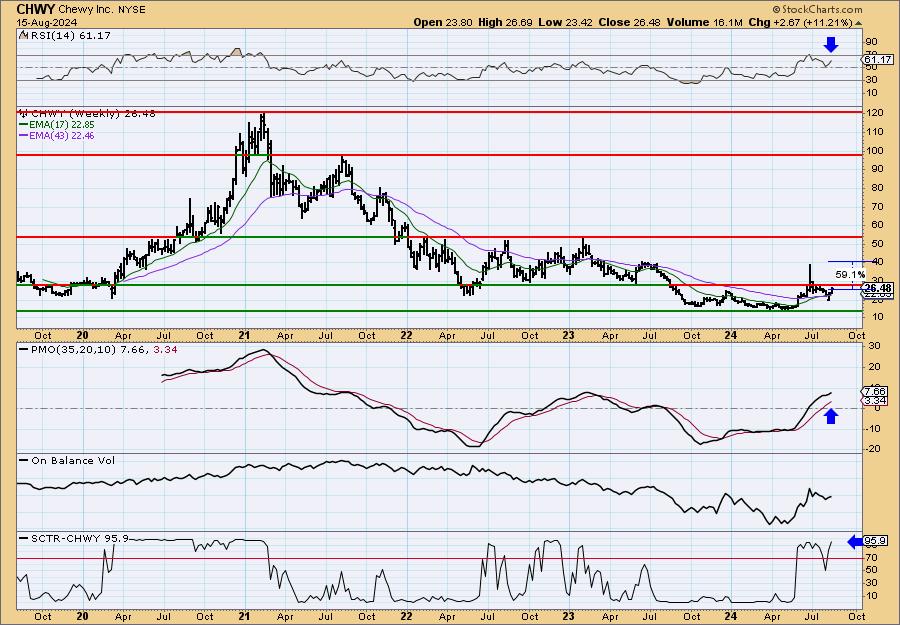
Task: Click the 59.1% measurement annotation
Action: click(849, 274)
